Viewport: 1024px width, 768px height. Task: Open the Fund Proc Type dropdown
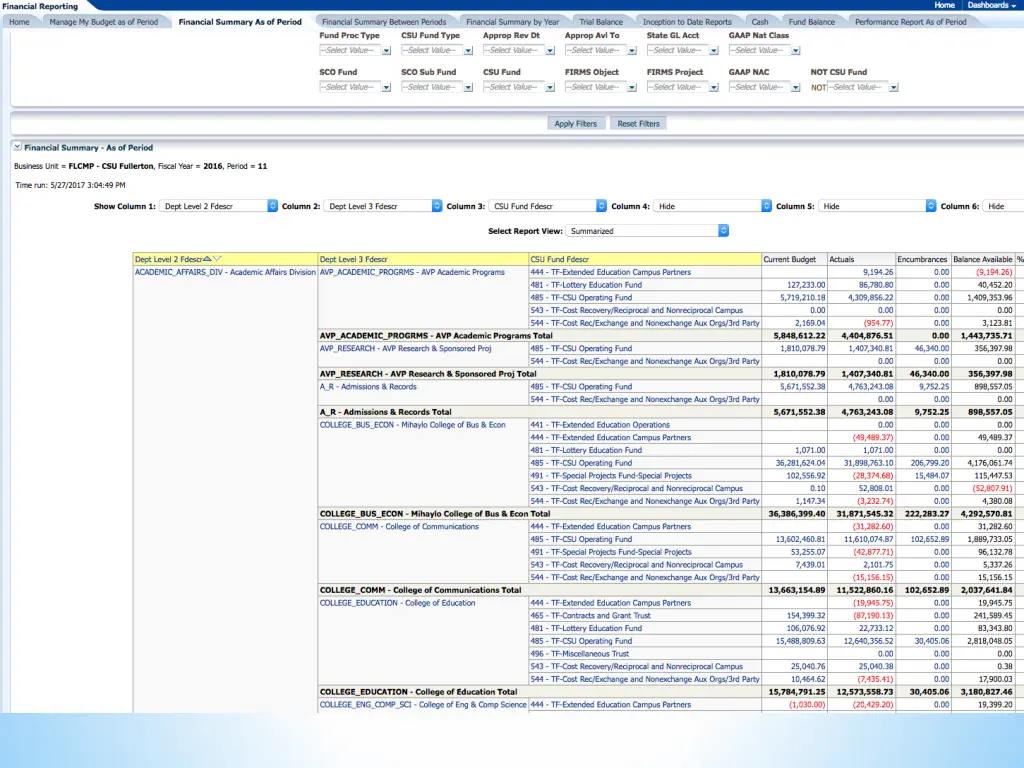pos(386,50)
